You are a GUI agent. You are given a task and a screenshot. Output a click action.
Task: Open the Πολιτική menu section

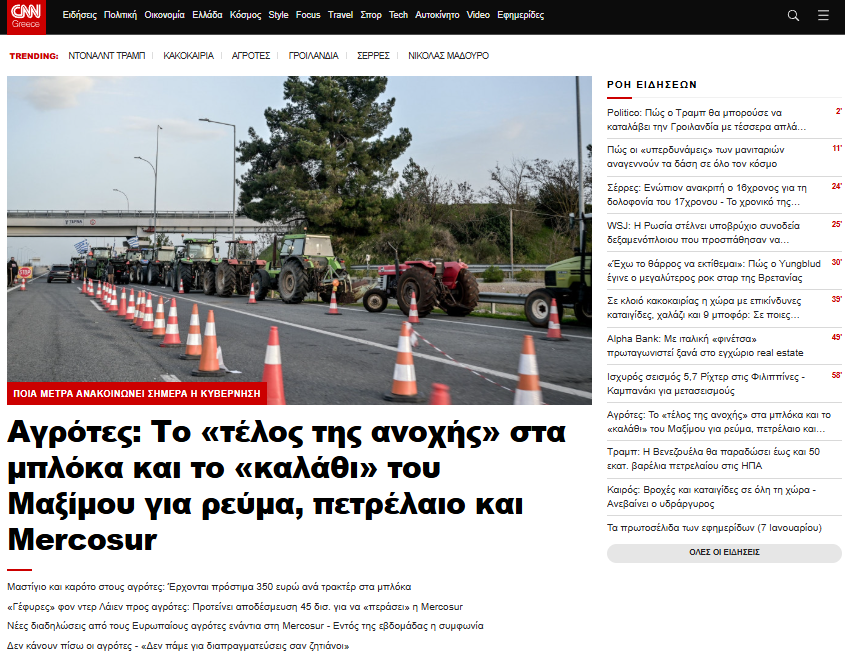click(x=120, y=16)
